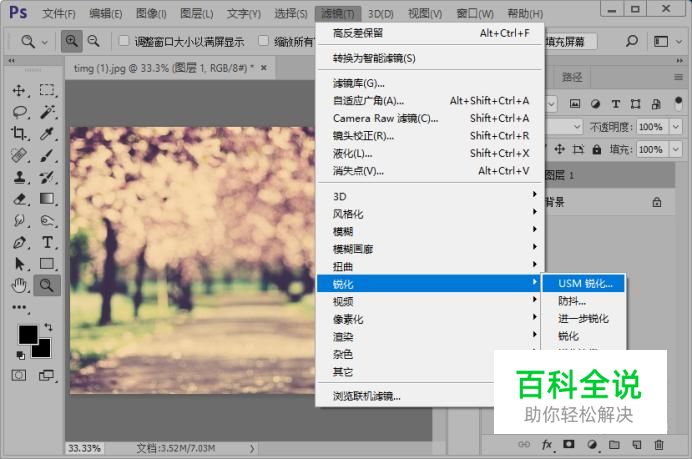Select the Hand tool

[19, 286]
